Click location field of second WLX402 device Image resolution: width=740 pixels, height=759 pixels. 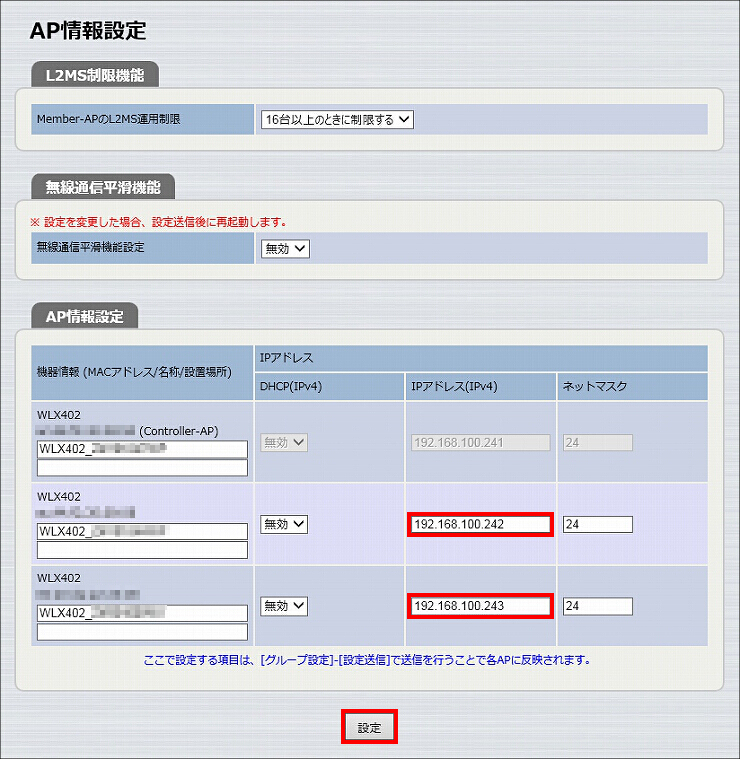point(142,550)
